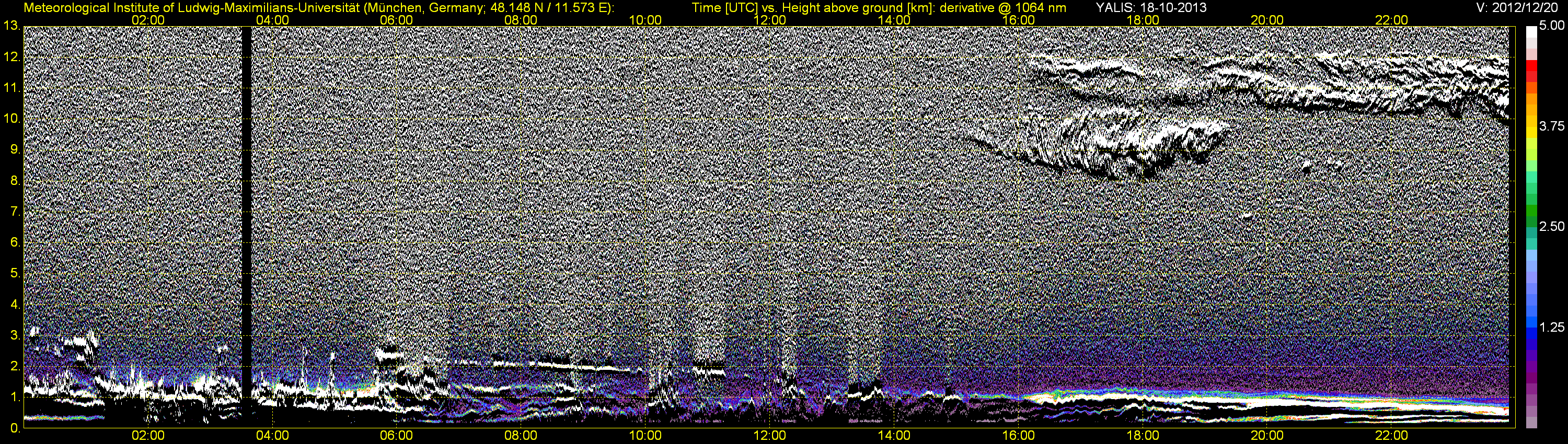Click the height axis label '0.'
Image resolution: width=1568 pixels, height=444 pixels.
pos(15,428)
